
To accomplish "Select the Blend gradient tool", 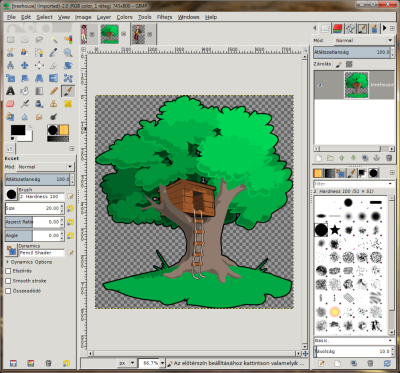I will [x=39, y=91].
